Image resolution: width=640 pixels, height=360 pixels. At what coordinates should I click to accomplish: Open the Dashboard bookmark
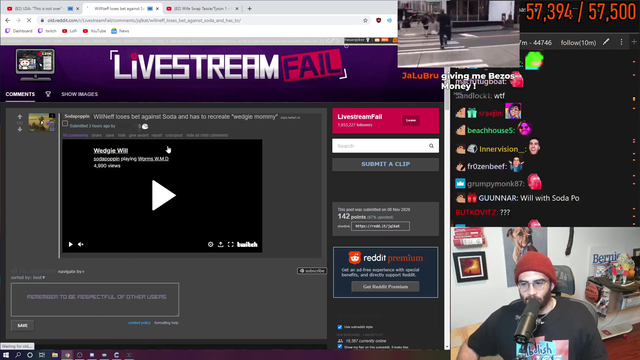(18, 31)
